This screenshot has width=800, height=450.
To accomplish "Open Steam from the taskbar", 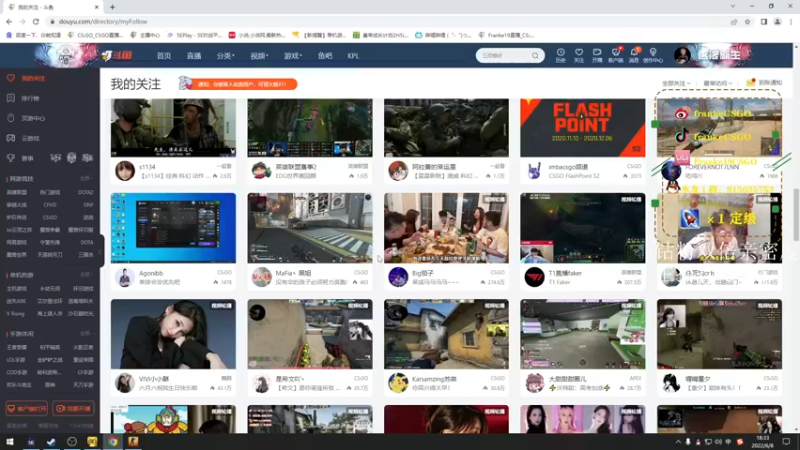I will [51, 442].
